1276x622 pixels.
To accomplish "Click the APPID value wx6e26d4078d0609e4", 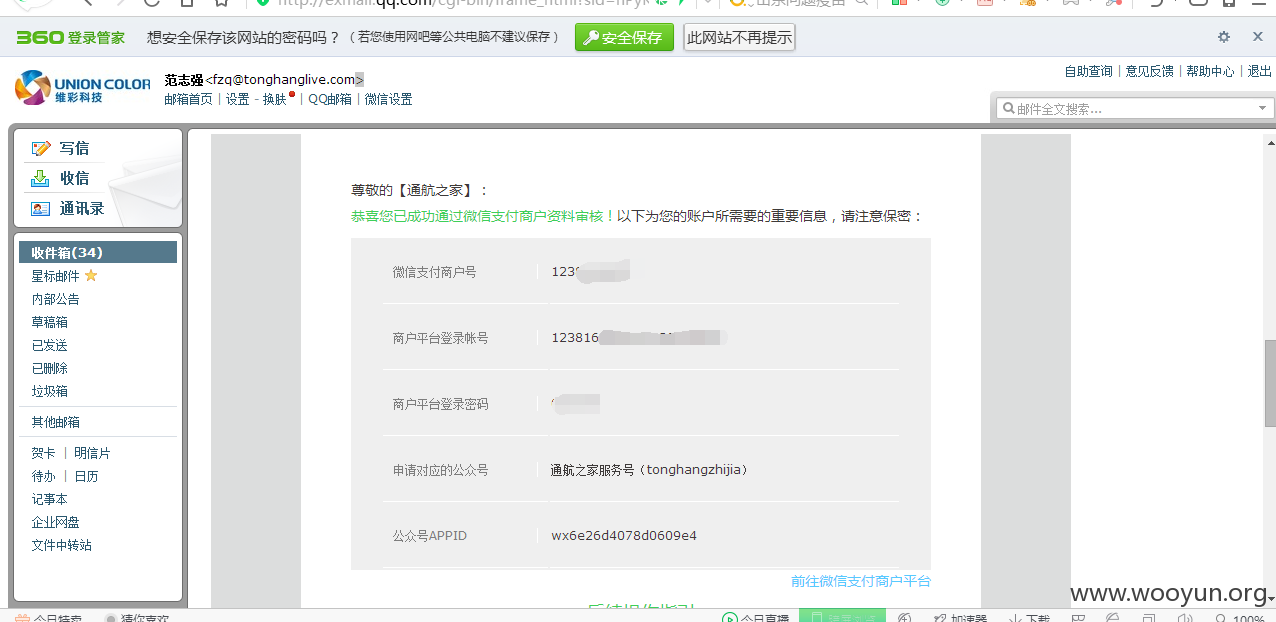I will pos(624,536).
